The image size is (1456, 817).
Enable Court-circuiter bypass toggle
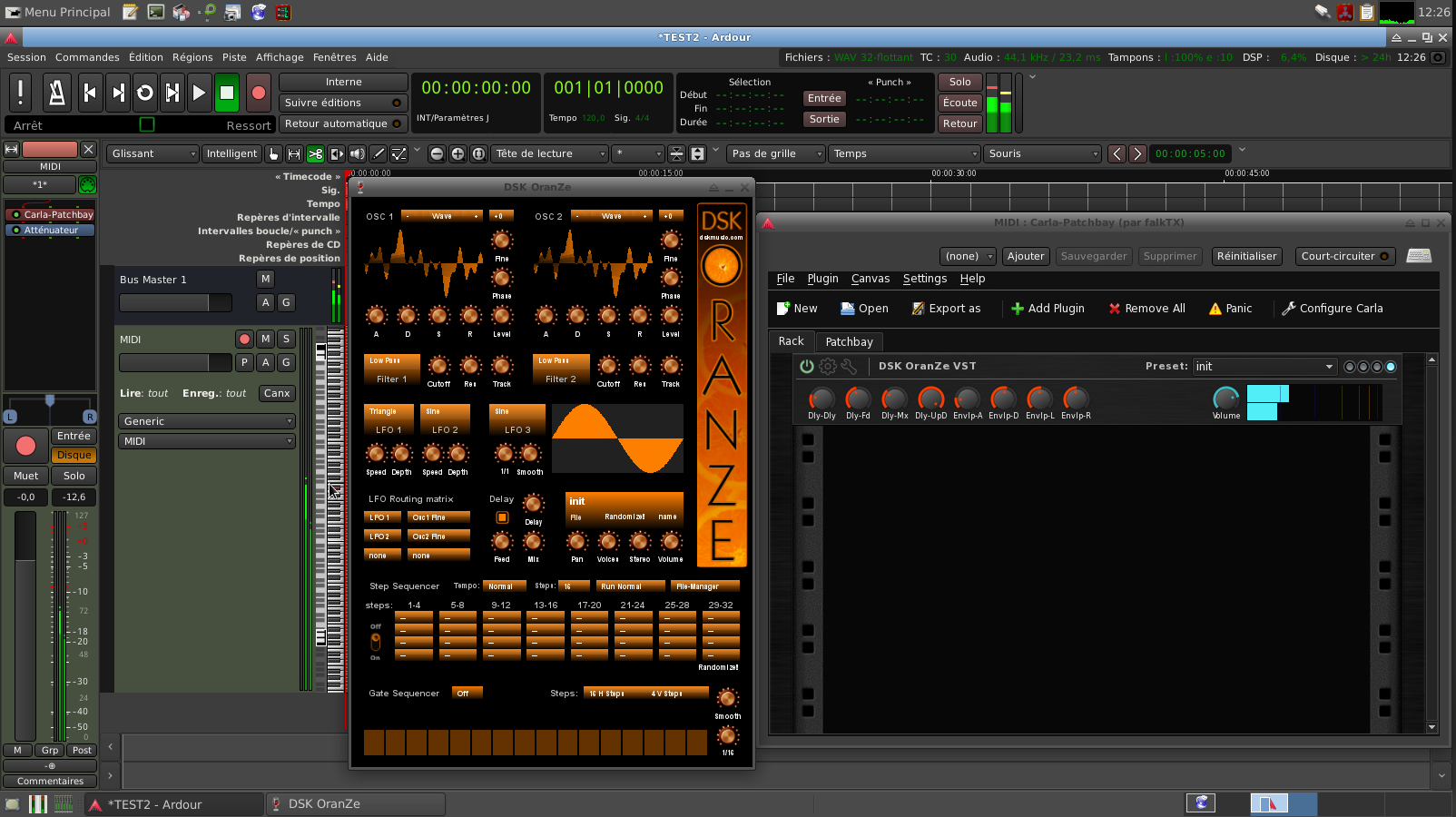point(1345,256)
